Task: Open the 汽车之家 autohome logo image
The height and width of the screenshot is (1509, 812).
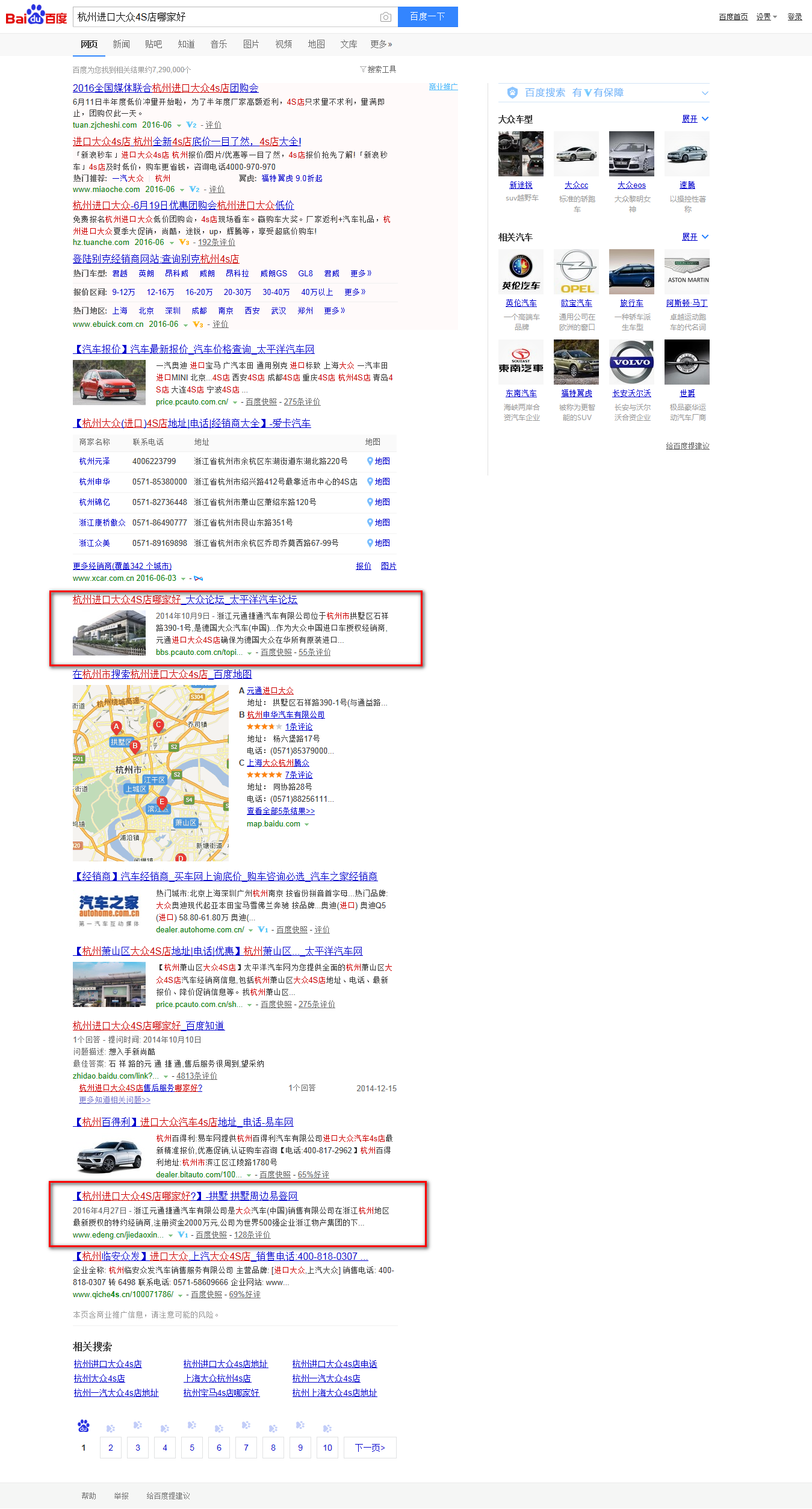Action: point(109,910)
